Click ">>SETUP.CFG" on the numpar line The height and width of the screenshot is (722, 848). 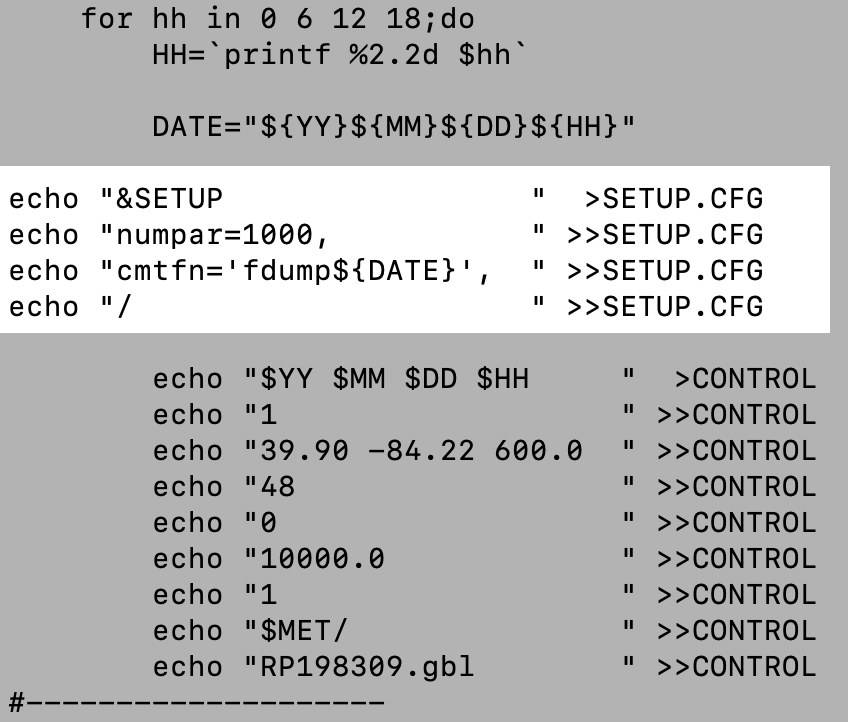pyautogui.click(x=664, y=235)
